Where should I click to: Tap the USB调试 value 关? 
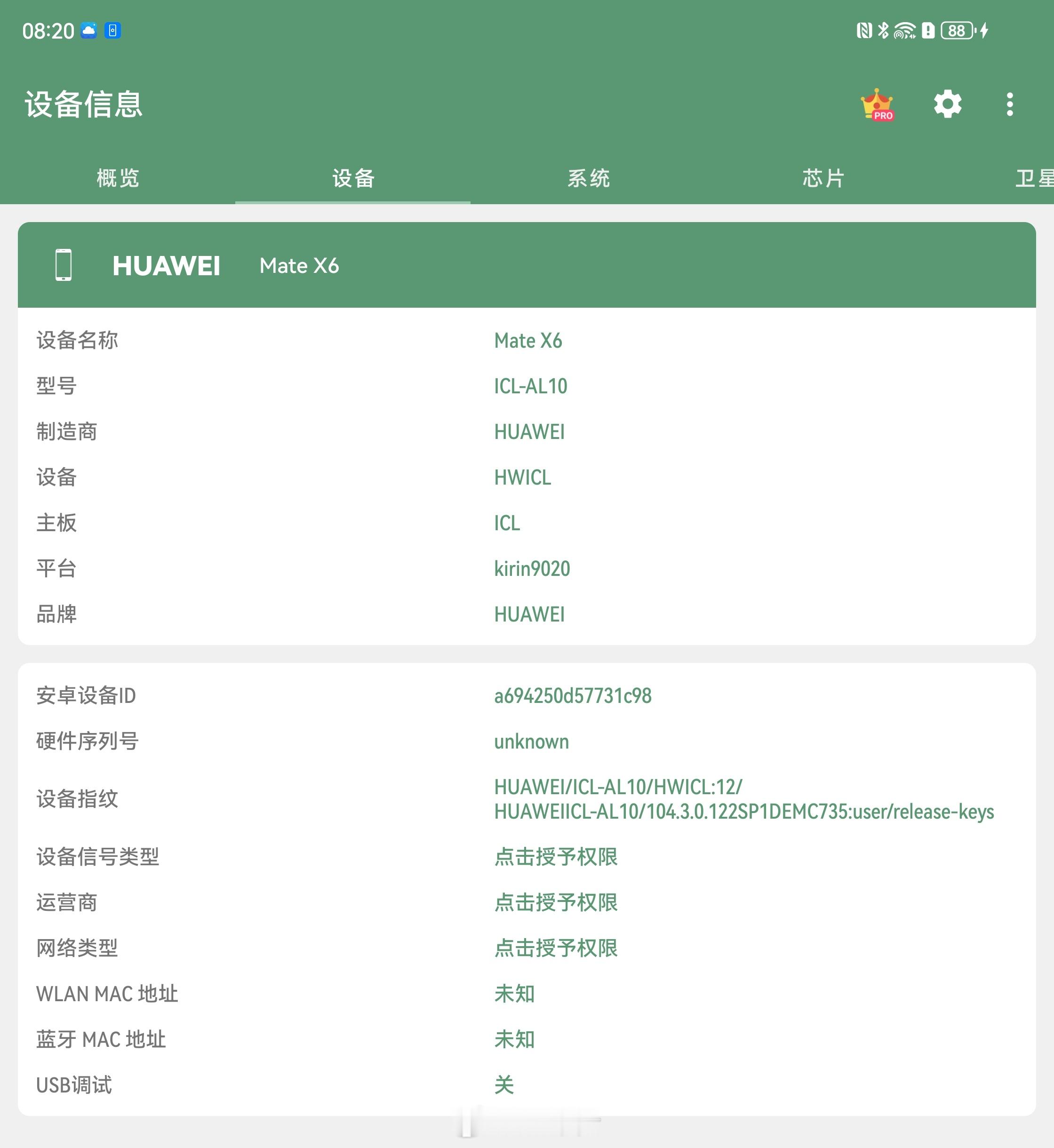point(504,1084)
